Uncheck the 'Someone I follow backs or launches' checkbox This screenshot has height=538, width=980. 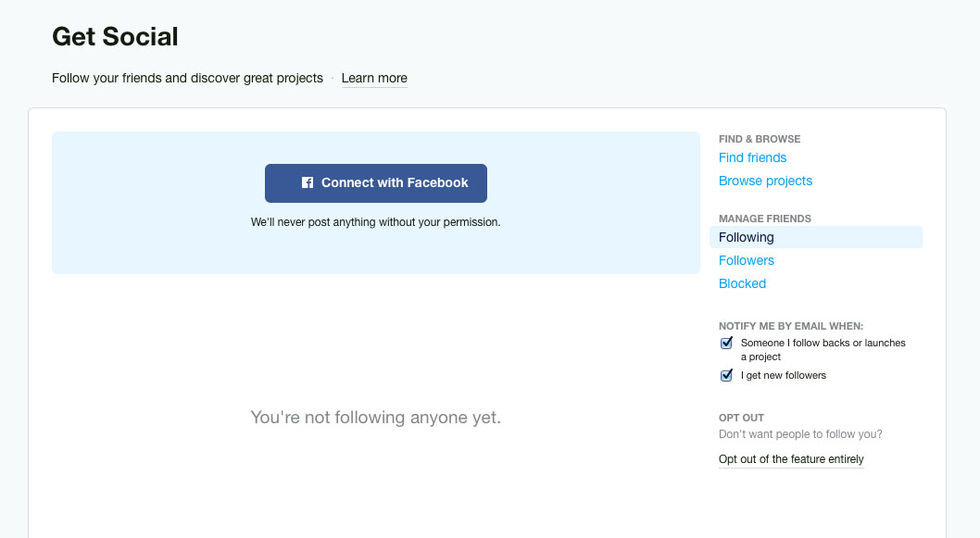(727, 343)
